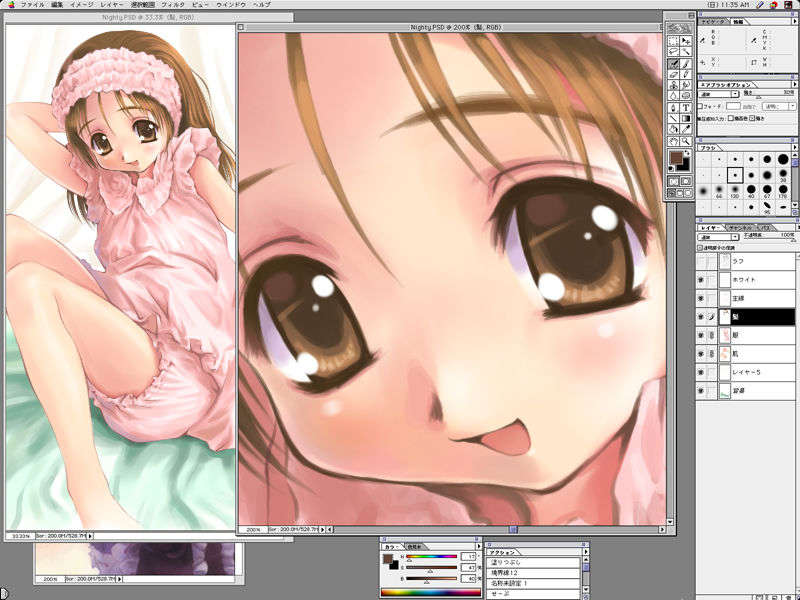This screenshot has width=800, height=600.
Task: Select the Airbrush tool
Action: (673, 64)
